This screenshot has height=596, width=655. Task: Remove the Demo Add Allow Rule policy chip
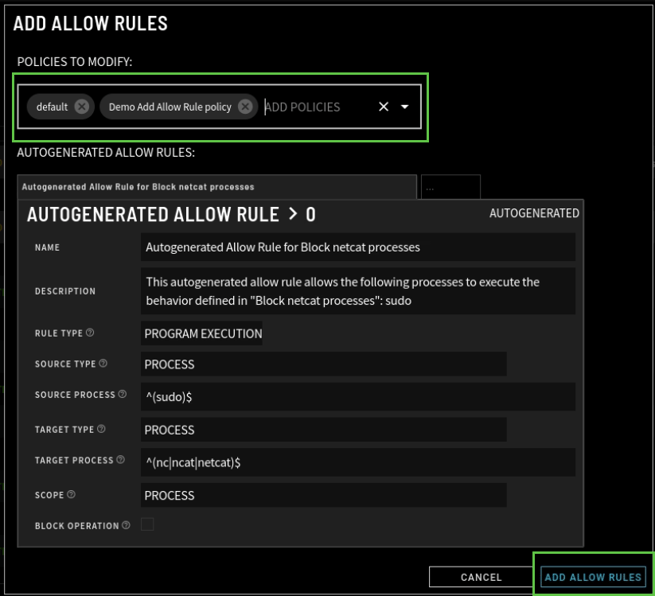click(x=245, y=107)
